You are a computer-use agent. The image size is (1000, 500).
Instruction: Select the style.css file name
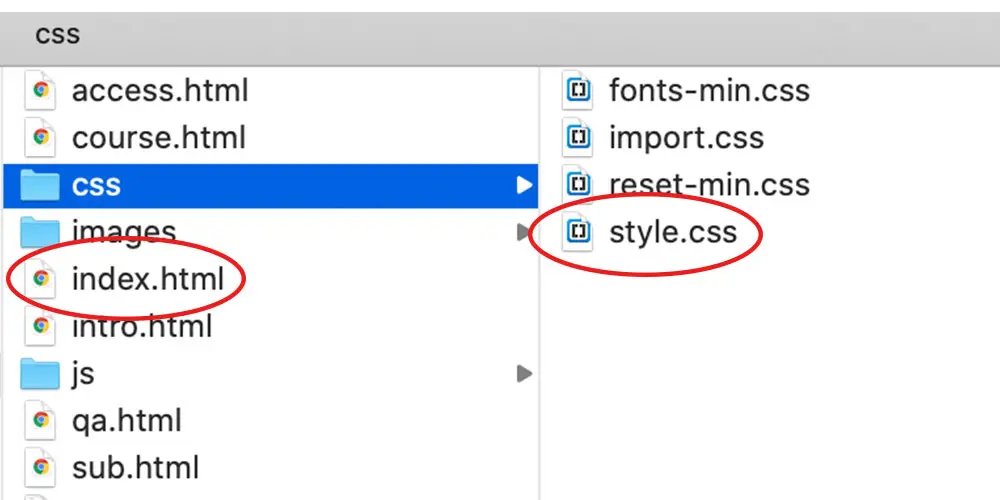tap(673, 233)
